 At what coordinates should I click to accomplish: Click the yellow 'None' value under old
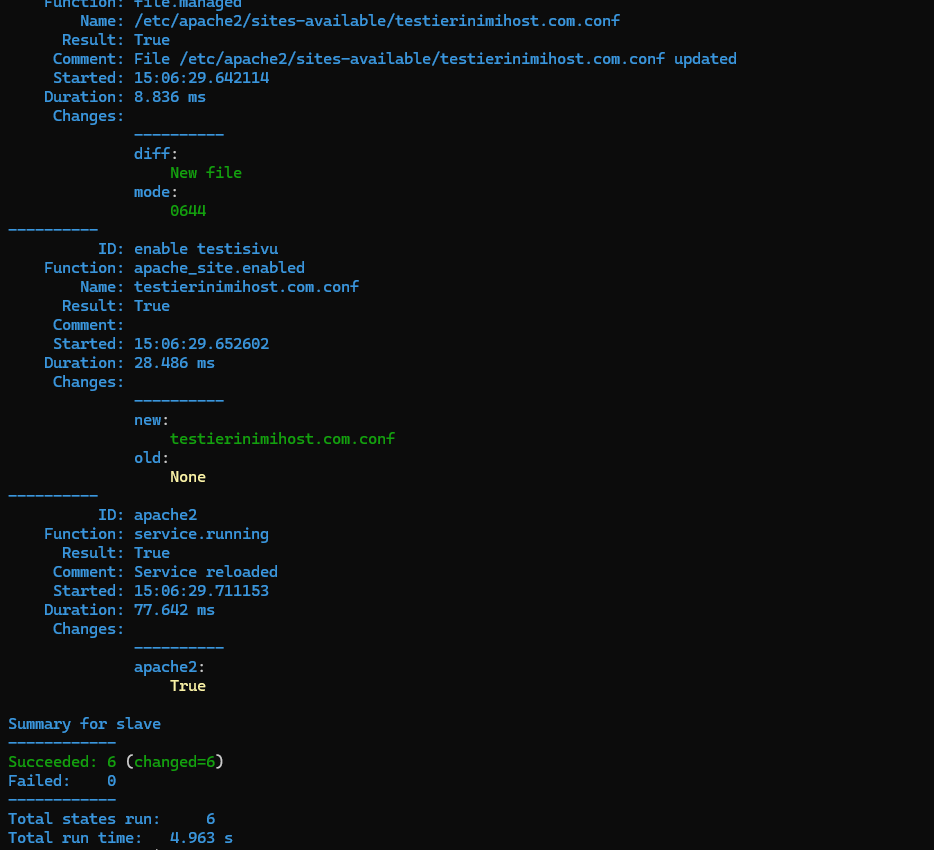point(188,477)
